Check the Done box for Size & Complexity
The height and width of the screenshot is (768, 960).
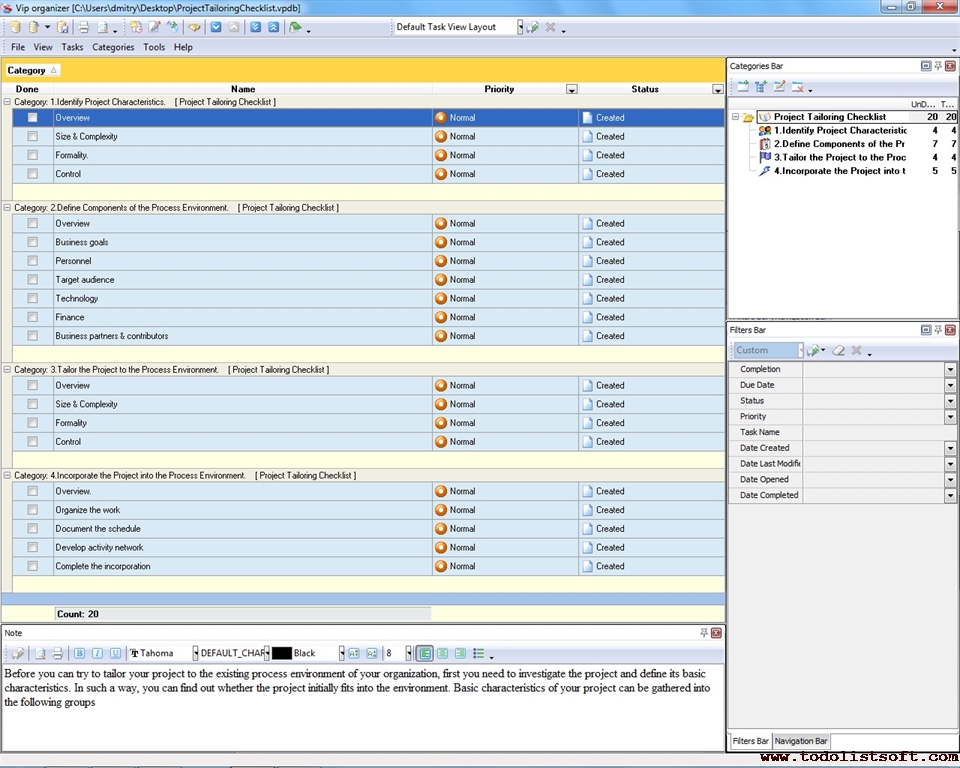click(x=33, y=137)
